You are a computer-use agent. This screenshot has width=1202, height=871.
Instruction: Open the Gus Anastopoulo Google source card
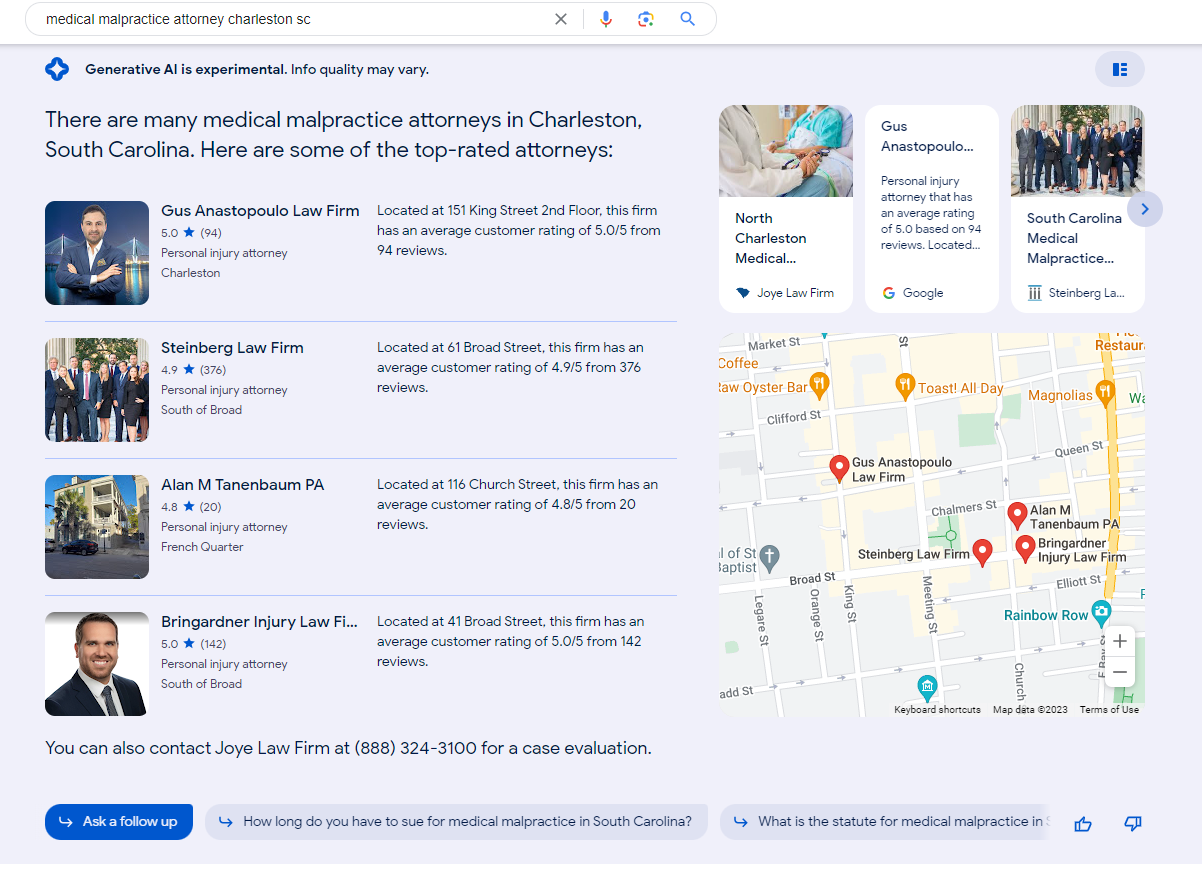(932, 209)
